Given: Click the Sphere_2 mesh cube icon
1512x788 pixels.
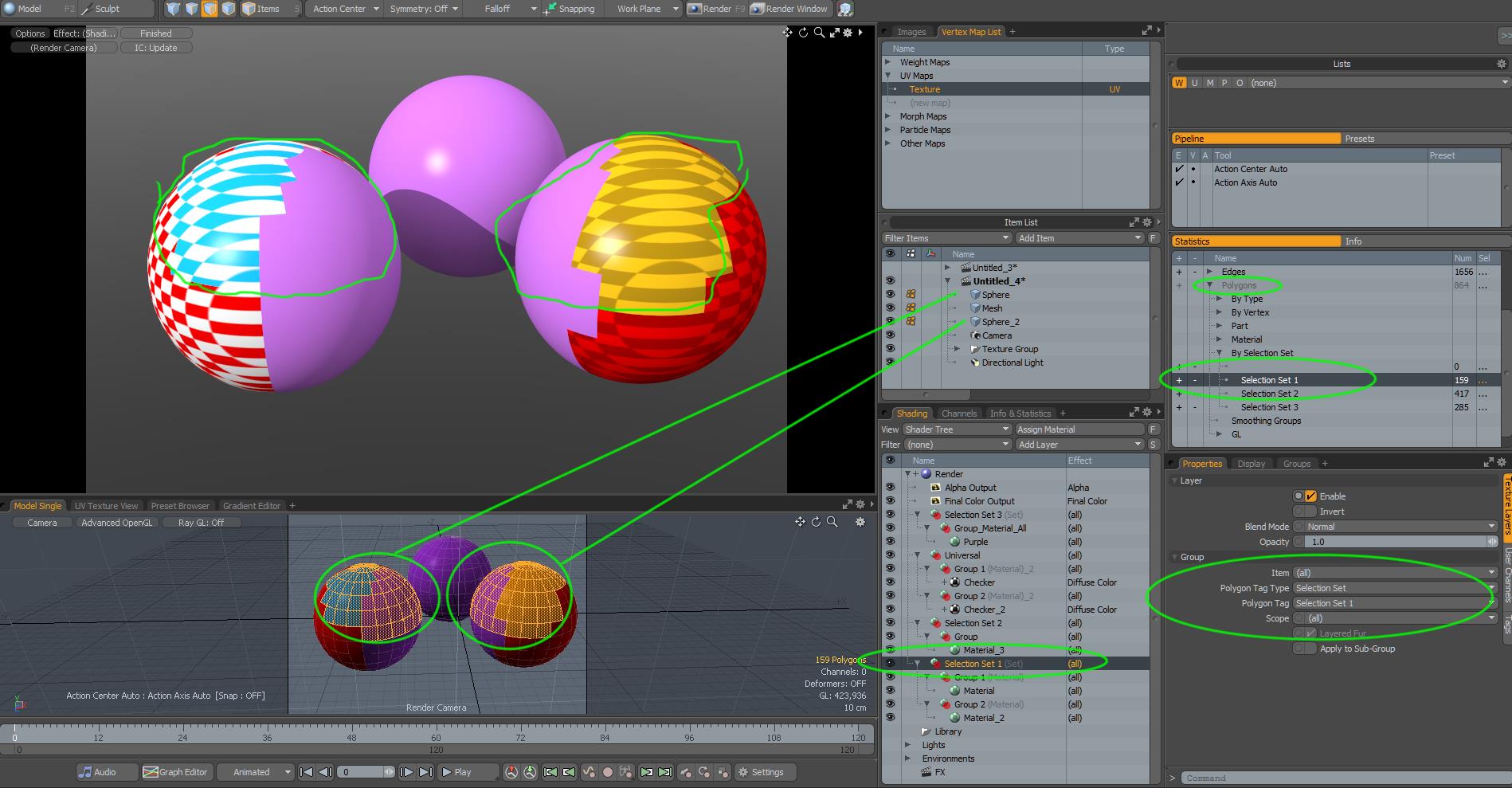Looking at the screenshot, I should (975, 322).
